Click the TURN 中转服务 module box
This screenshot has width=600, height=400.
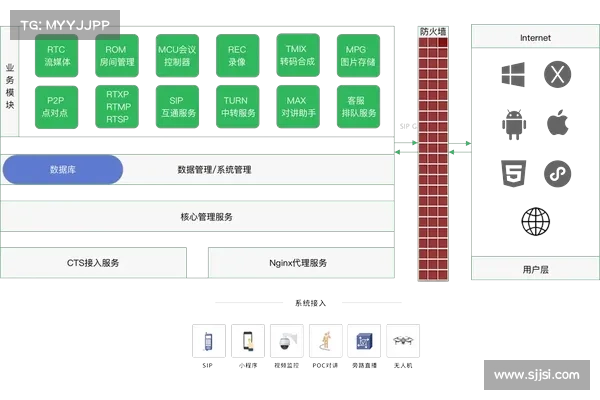[238, 106]
